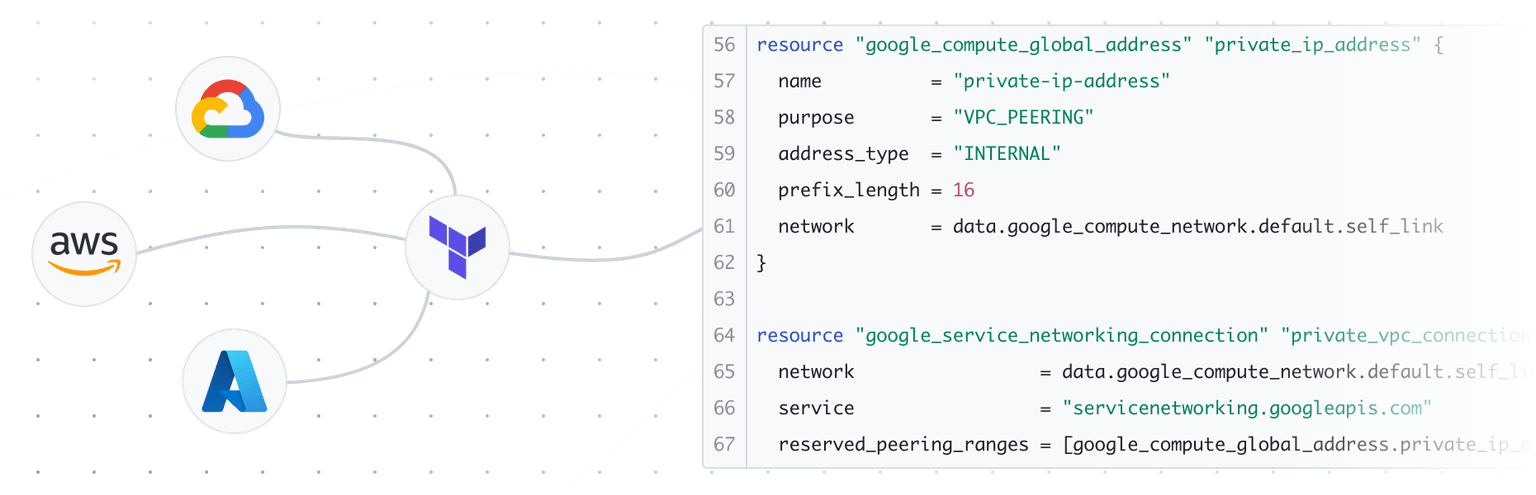Click the empty line 63 number
The height and width of the screenshot is (495, 1536).
click(x=724, y=299)
